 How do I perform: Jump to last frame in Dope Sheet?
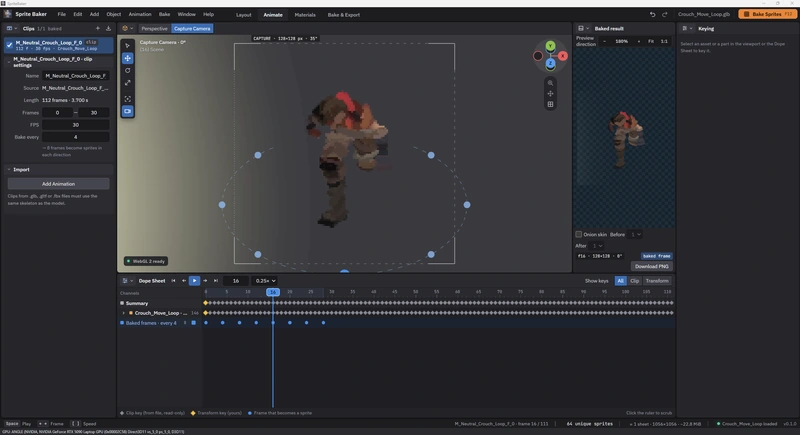point(216,280)
